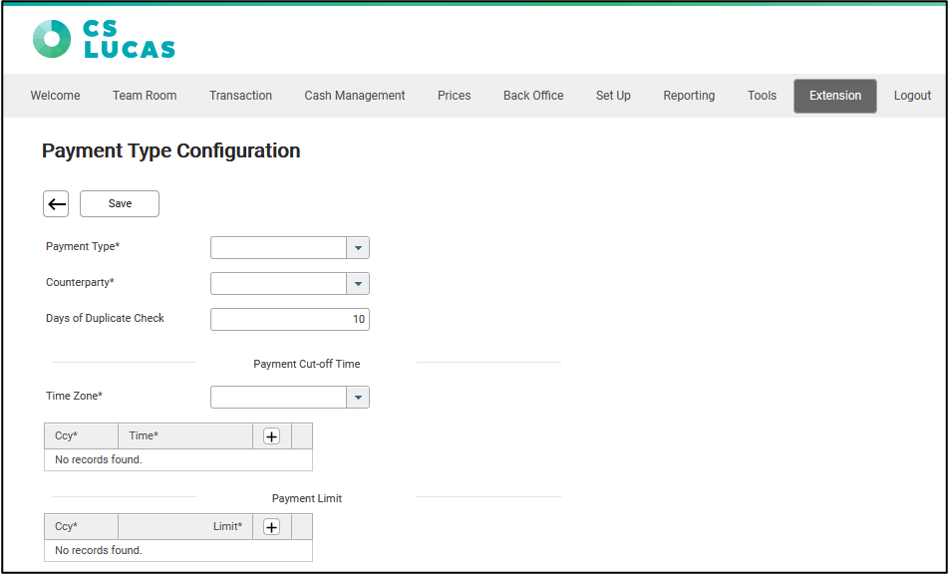Screen dimensions: 950x575
Task: Open the Time Zone dropdown
Action: (358, 398)
